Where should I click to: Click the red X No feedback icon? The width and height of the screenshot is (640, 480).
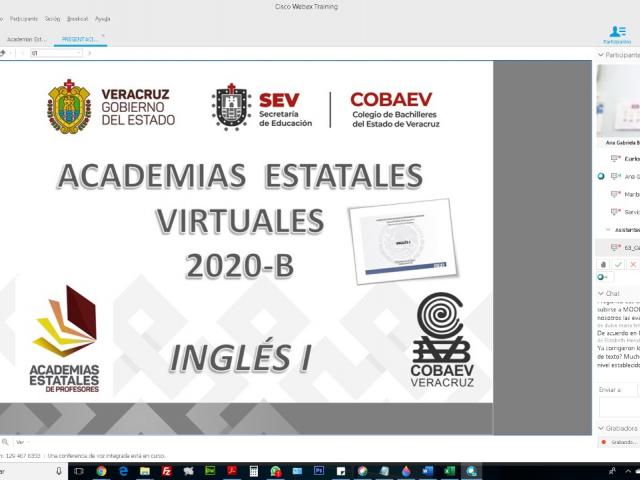click(x=633, y=264)
